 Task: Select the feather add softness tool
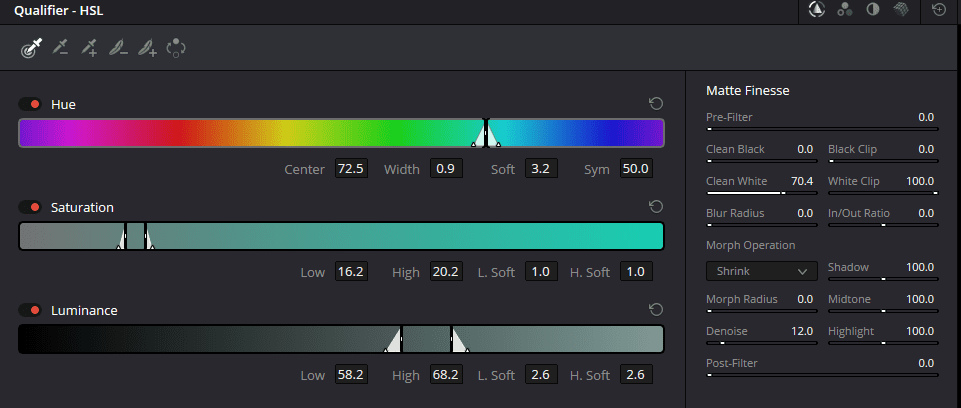(147, 48)
